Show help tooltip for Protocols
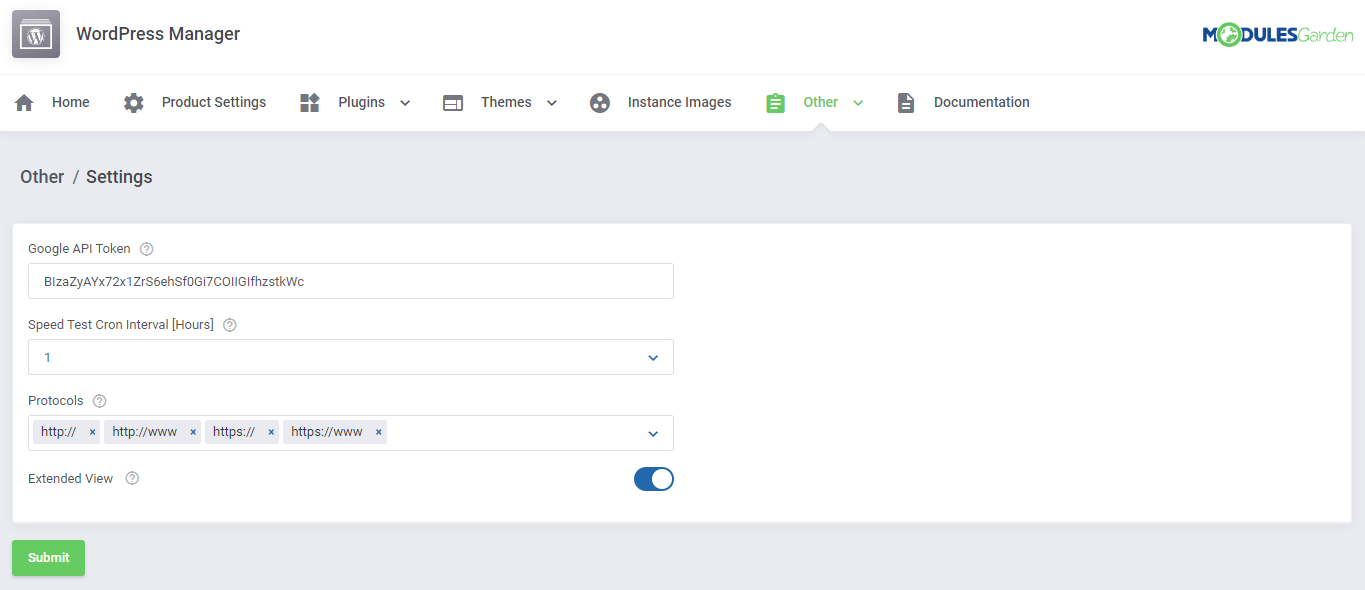This screenshot has height=590, width=1365. 100,401
